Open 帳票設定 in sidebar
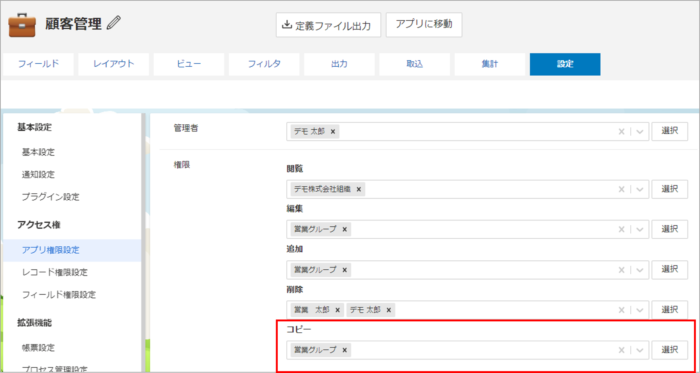The width and height of the screenshot is (700, 373). tap(38, 347)
